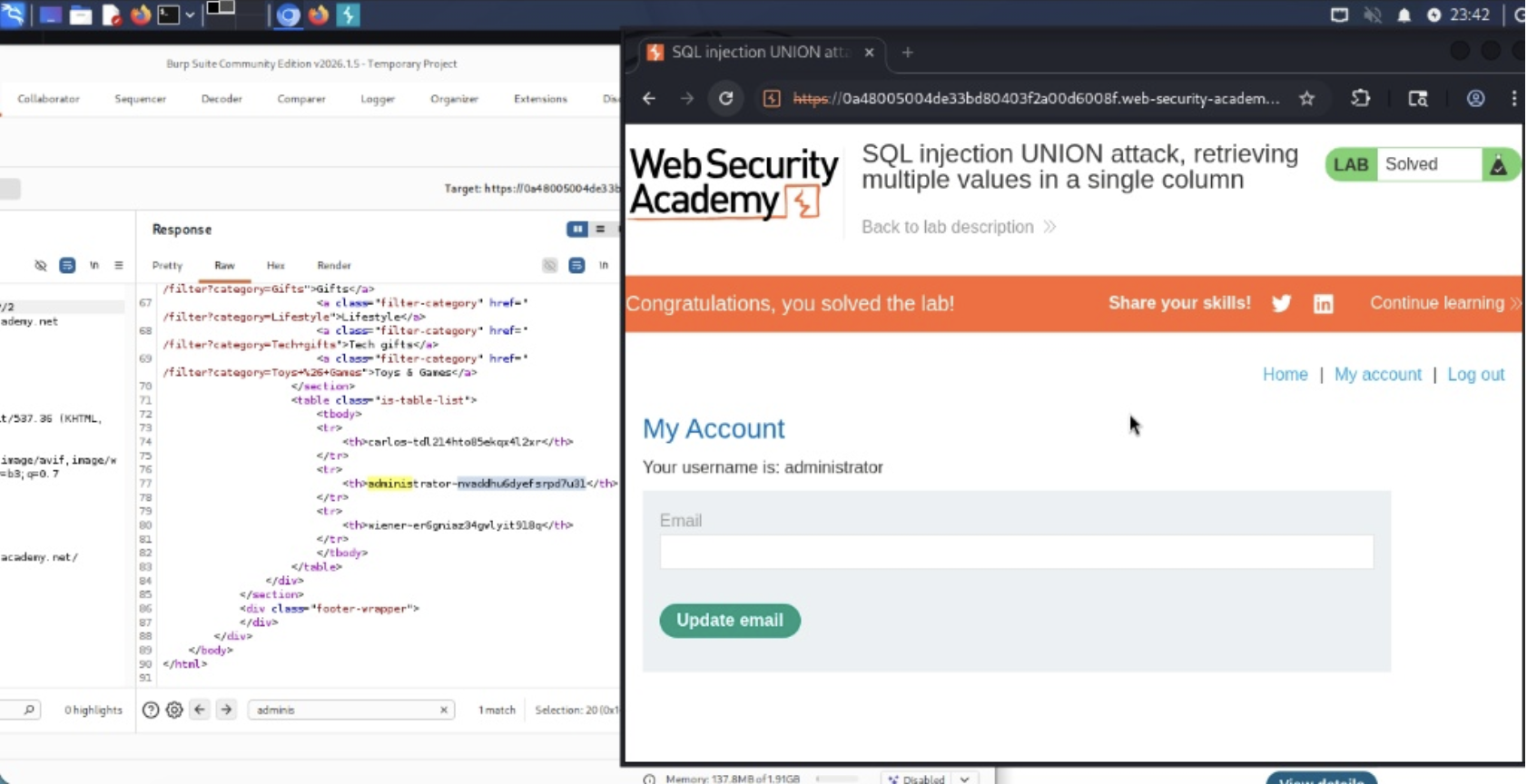Follow the Log out link

point(1475,374)
